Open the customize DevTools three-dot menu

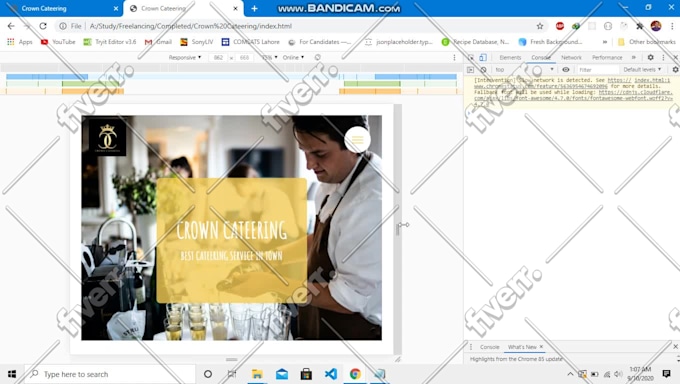663,57
